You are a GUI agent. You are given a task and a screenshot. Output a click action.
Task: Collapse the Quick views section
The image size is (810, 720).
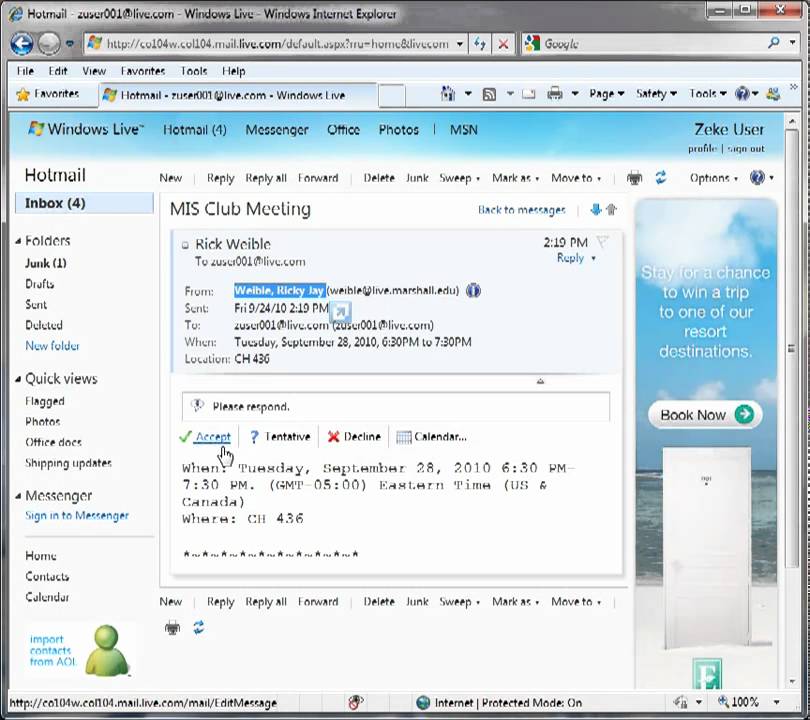tap(18, 379)
